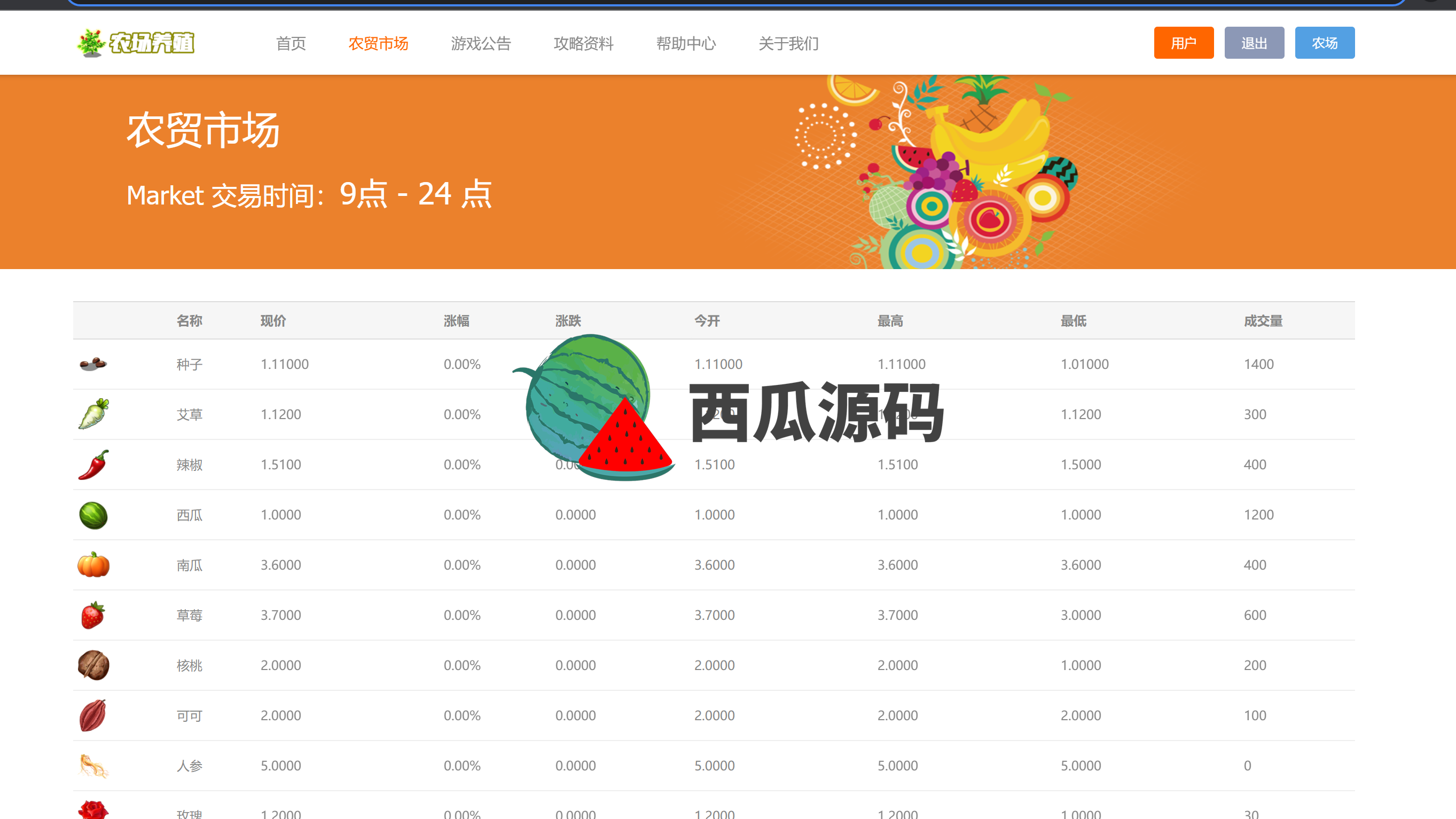Image resolution: width=1456 pixels, height=819 pixels.
Task: Click the orange pumpkin icon
Action: tap(93, 565)
